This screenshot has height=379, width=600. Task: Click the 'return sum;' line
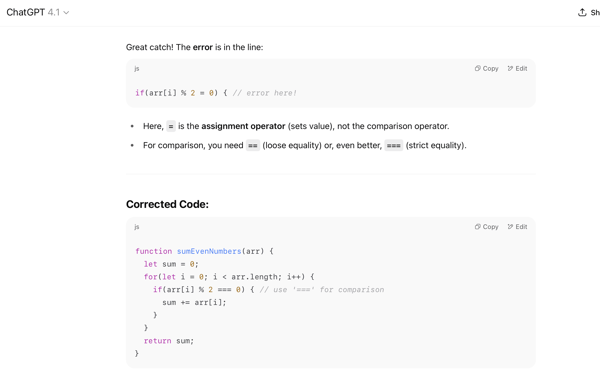coord(169,341)
